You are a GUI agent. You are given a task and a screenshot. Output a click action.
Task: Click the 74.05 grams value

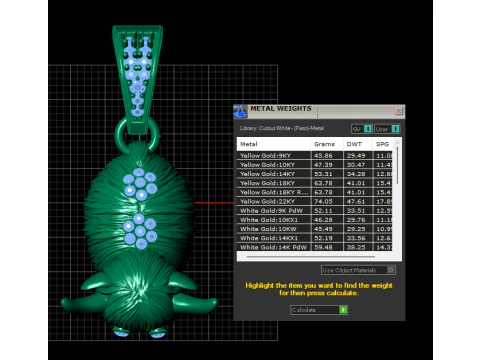click(323, 201)
